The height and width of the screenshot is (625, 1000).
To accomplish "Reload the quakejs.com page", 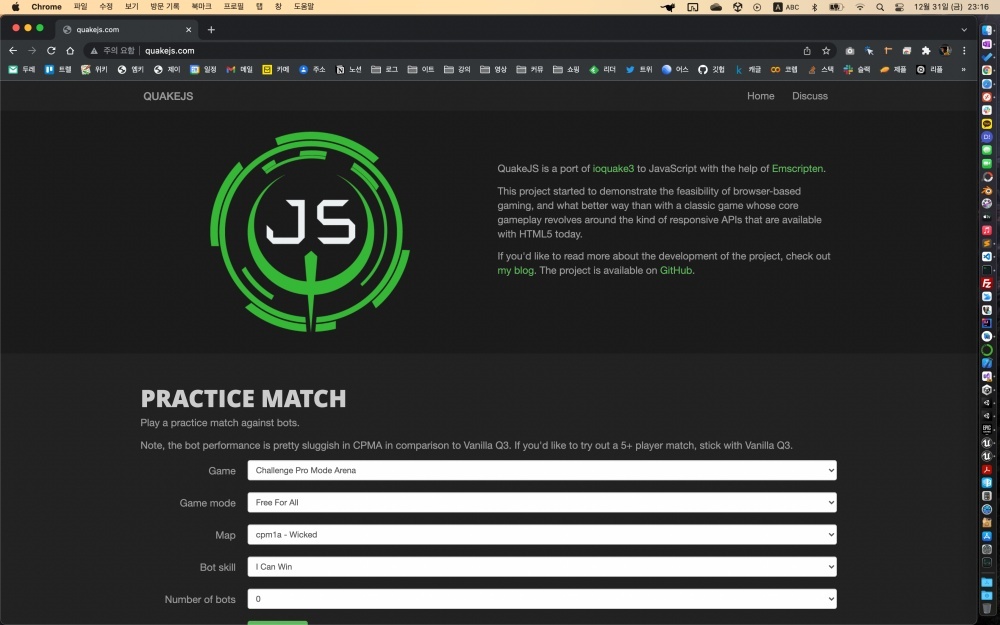I will [x=51, y=50].
